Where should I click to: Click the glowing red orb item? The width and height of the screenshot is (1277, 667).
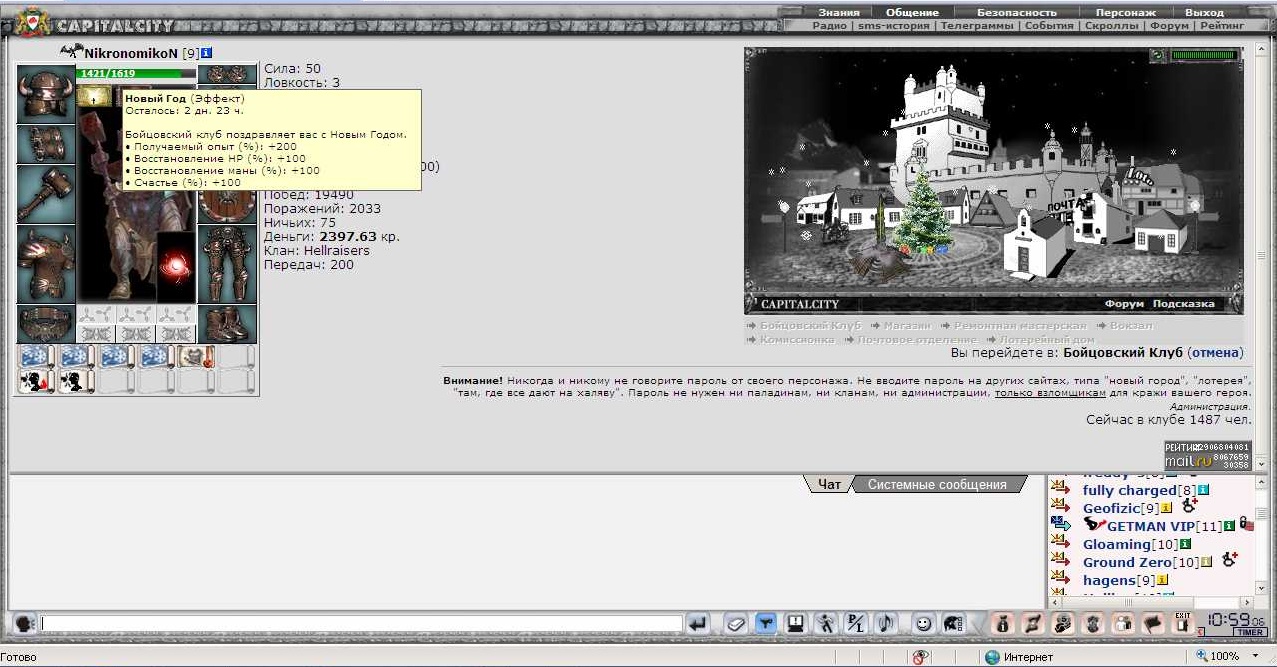point(176,266)
